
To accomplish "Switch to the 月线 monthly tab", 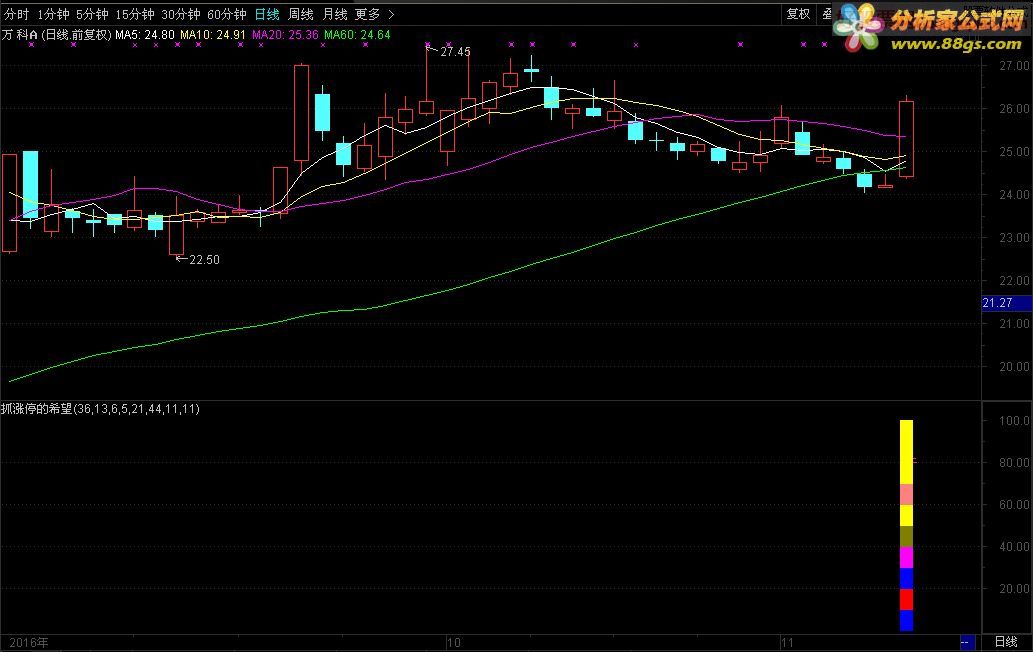I will [335, 14].
